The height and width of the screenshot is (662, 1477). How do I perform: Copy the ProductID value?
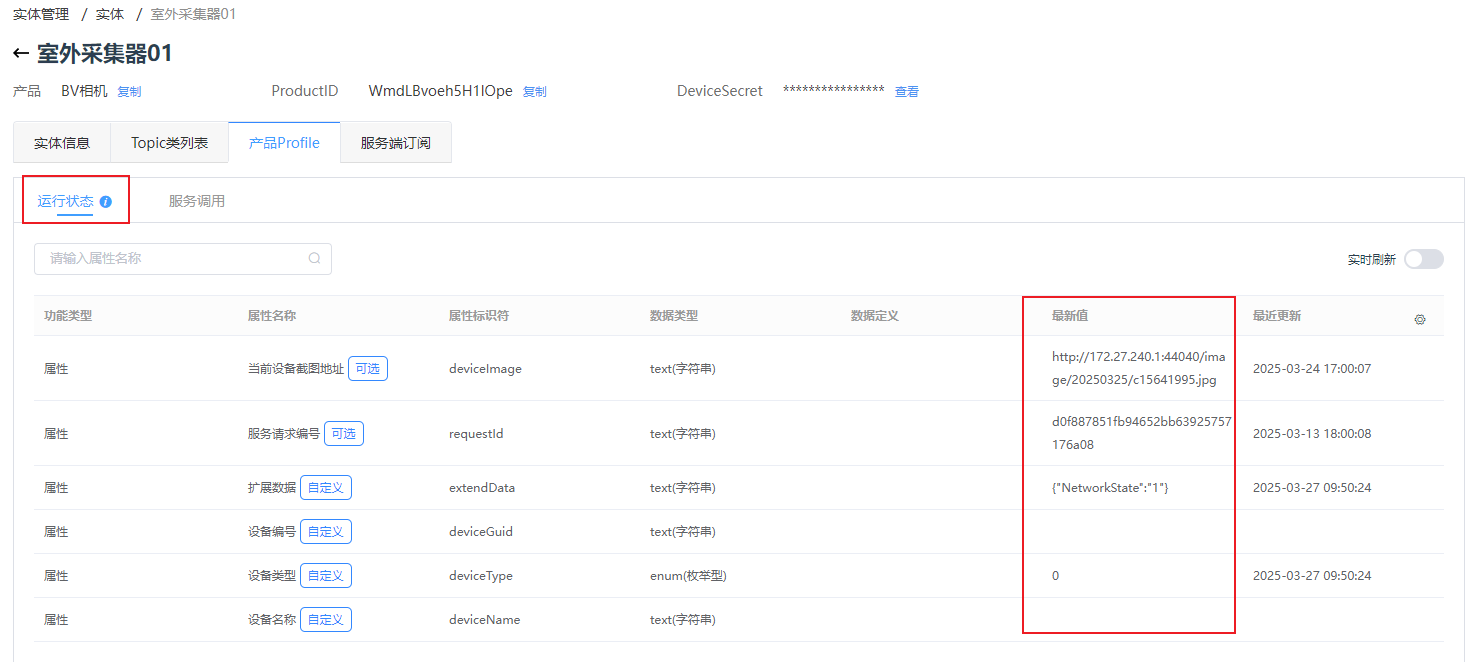535,92
